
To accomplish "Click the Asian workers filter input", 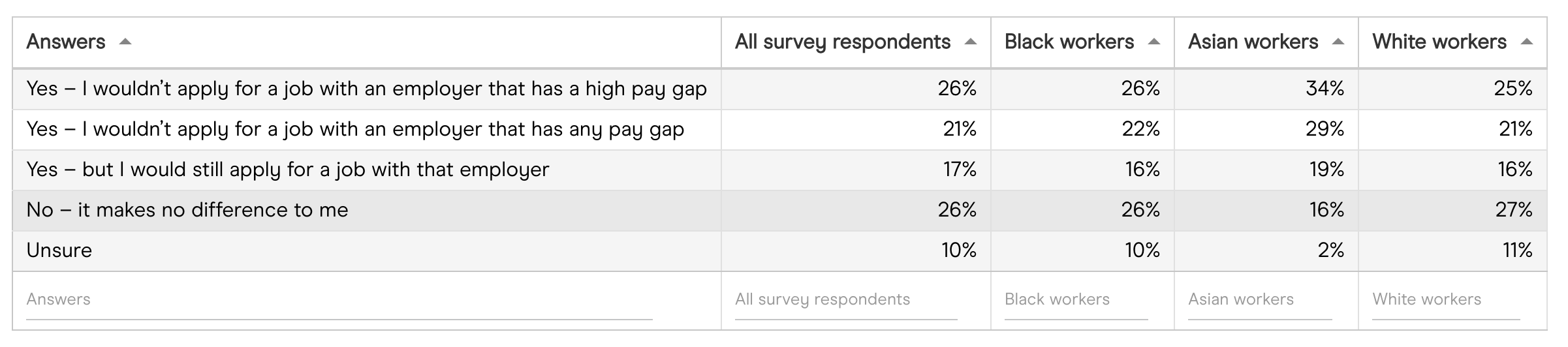I will pyautogui.click(x=1259, y=299).
